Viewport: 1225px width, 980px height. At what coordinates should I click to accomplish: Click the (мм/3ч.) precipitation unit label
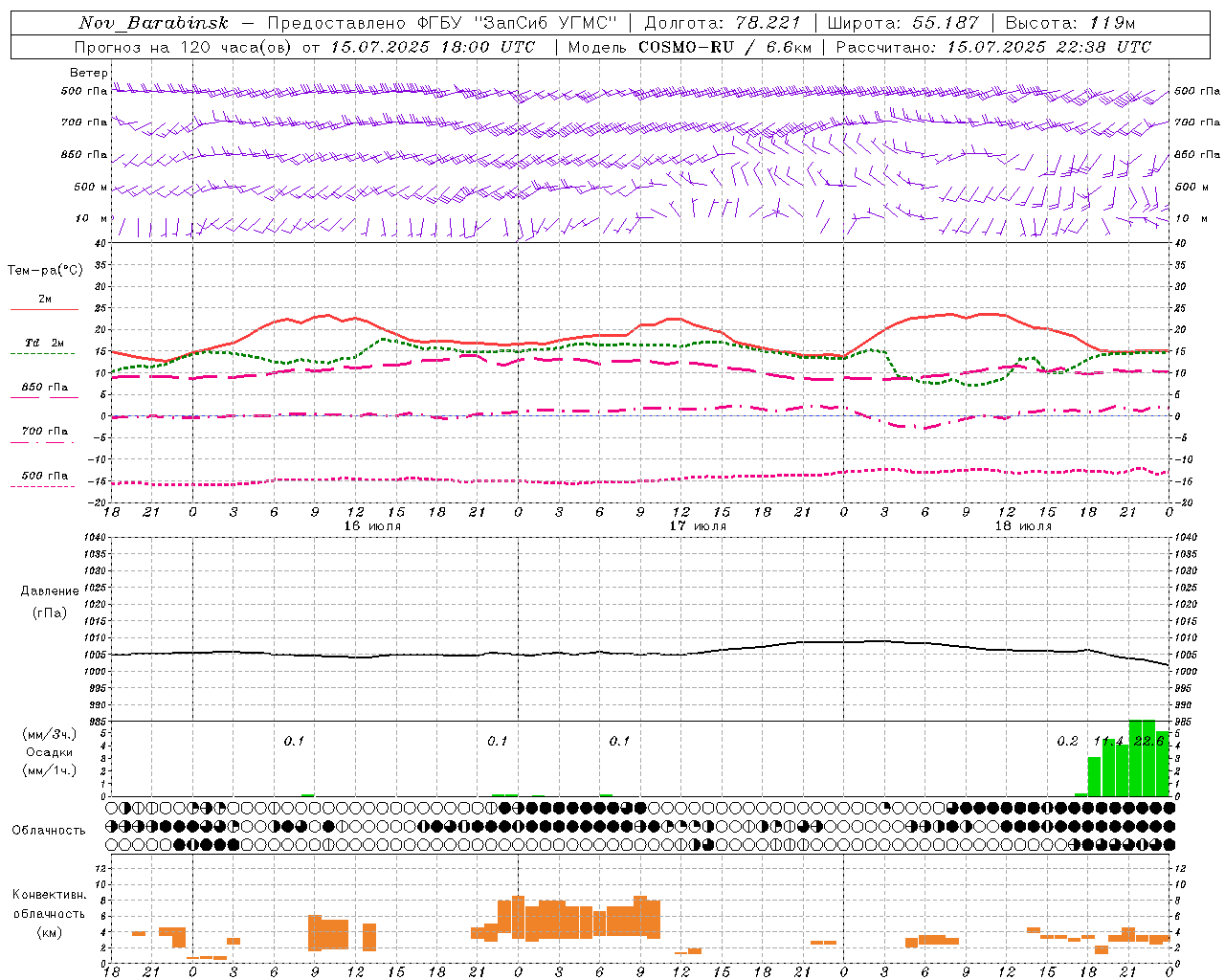50,734
